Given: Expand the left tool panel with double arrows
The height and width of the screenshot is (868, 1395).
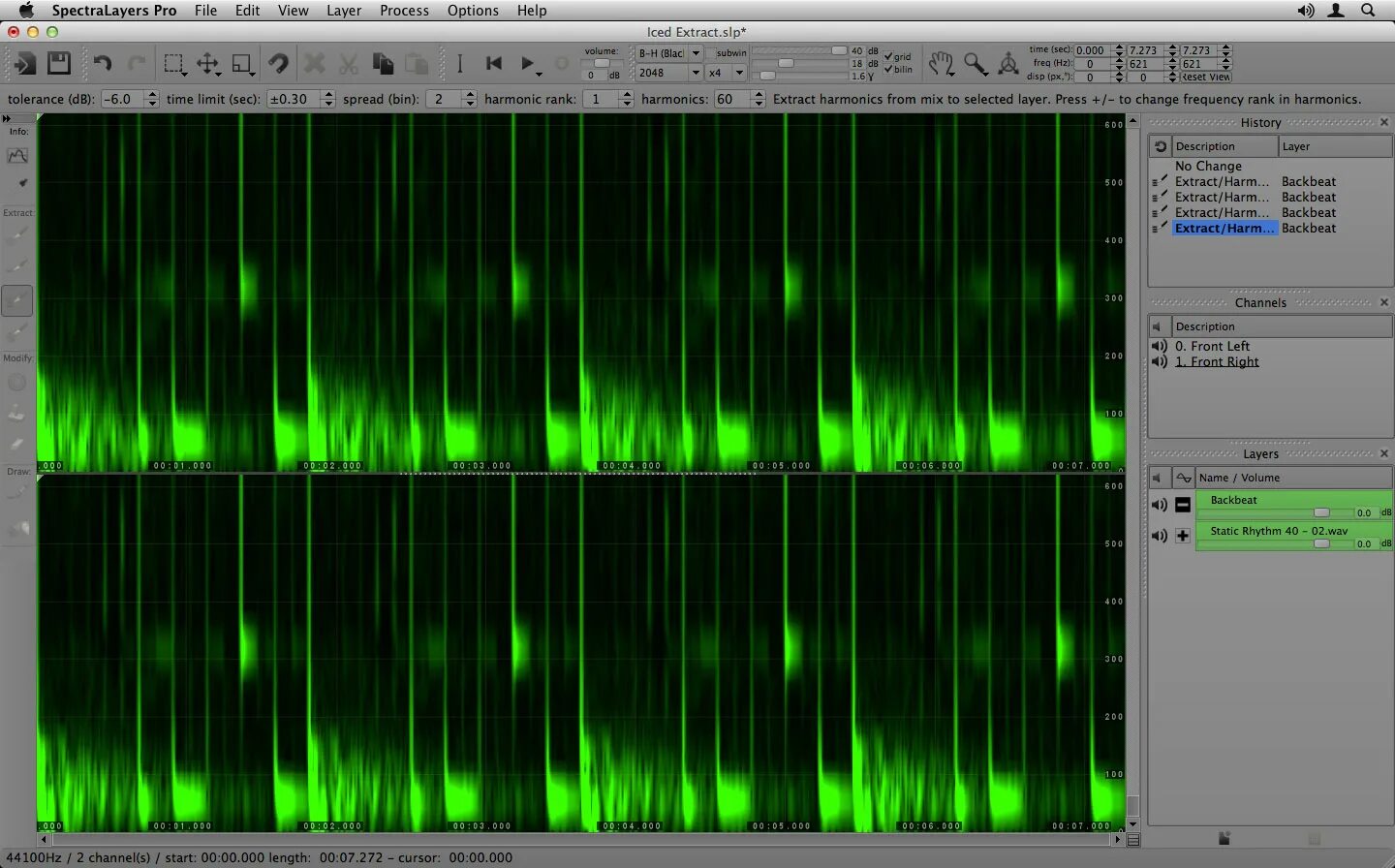Looking at the screenshot, I should [7, 118].
